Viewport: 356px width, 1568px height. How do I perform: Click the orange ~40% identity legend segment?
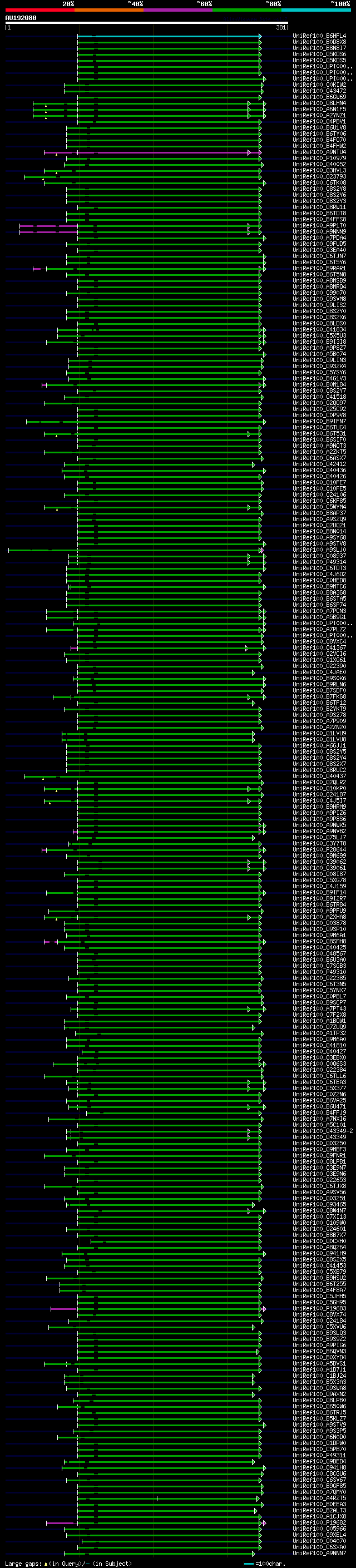(x=109, y=11)
